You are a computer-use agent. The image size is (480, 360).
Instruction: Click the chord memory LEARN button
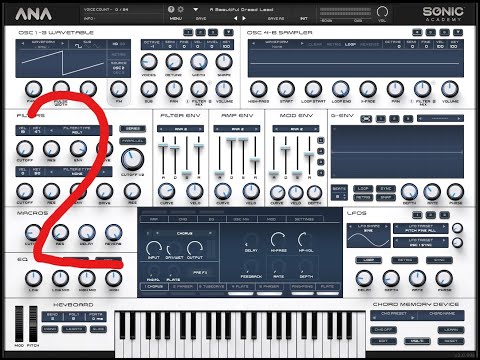click(451, 329)
